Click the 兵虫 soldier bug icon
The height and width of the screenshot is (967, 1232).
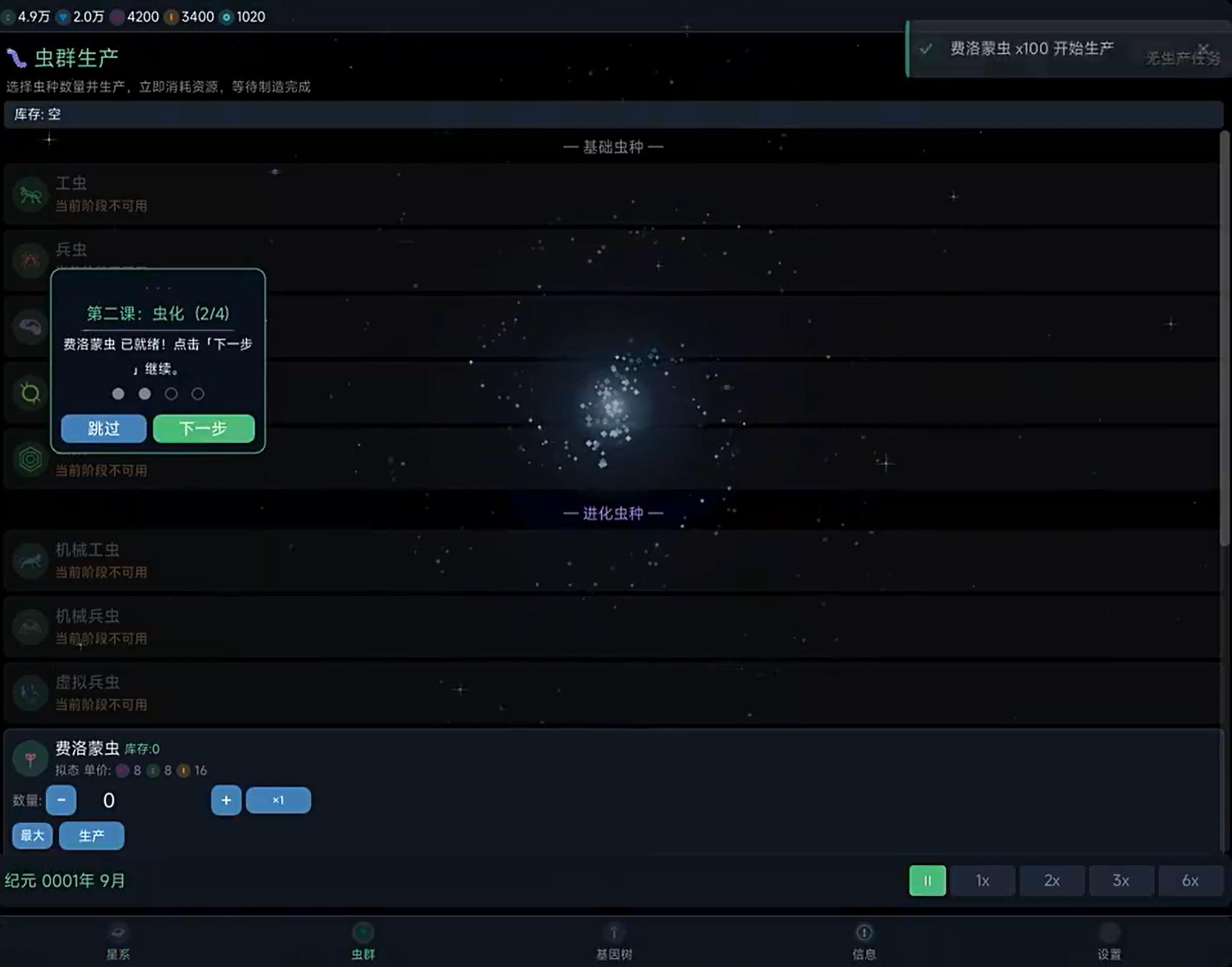[x=30, y=261]
